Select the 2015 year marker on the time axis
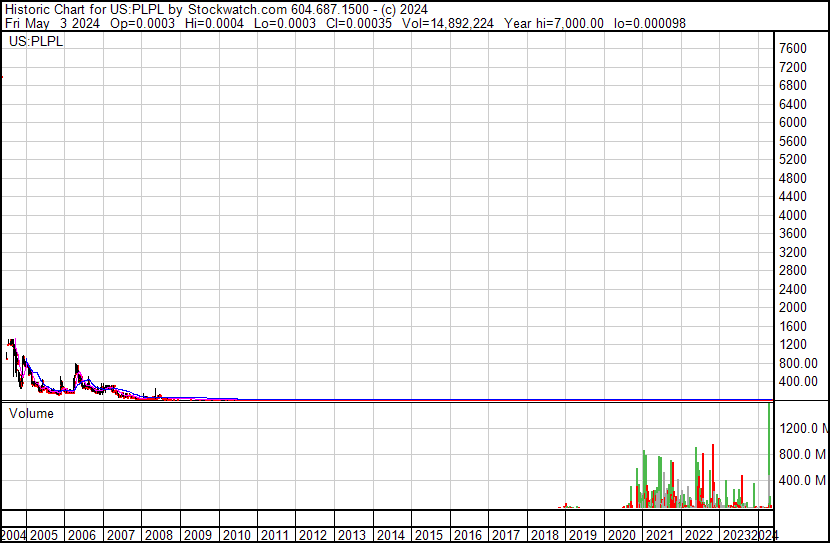Viewport: 830px width, 543px height. (429, 535)
